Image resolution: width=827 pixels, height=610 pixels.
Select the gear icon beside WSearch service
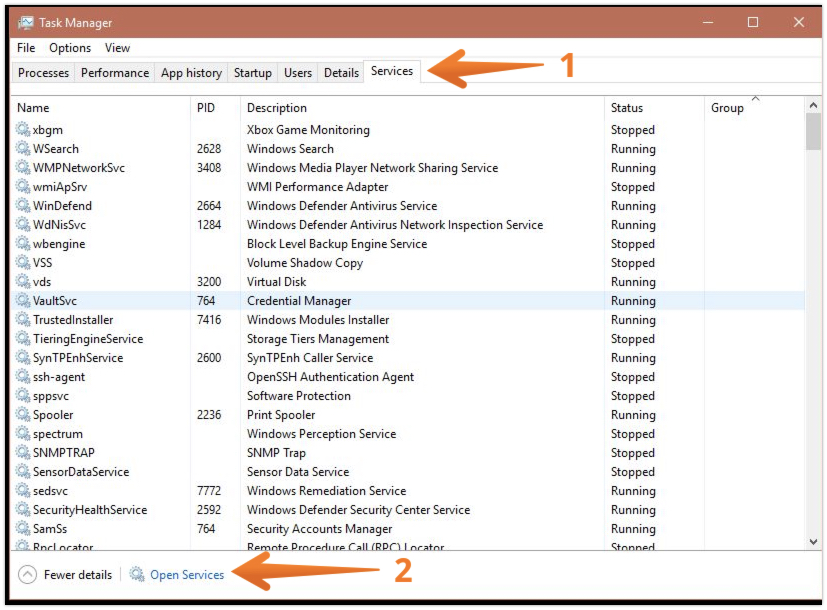pyautogui.click(x=22, y=148)
